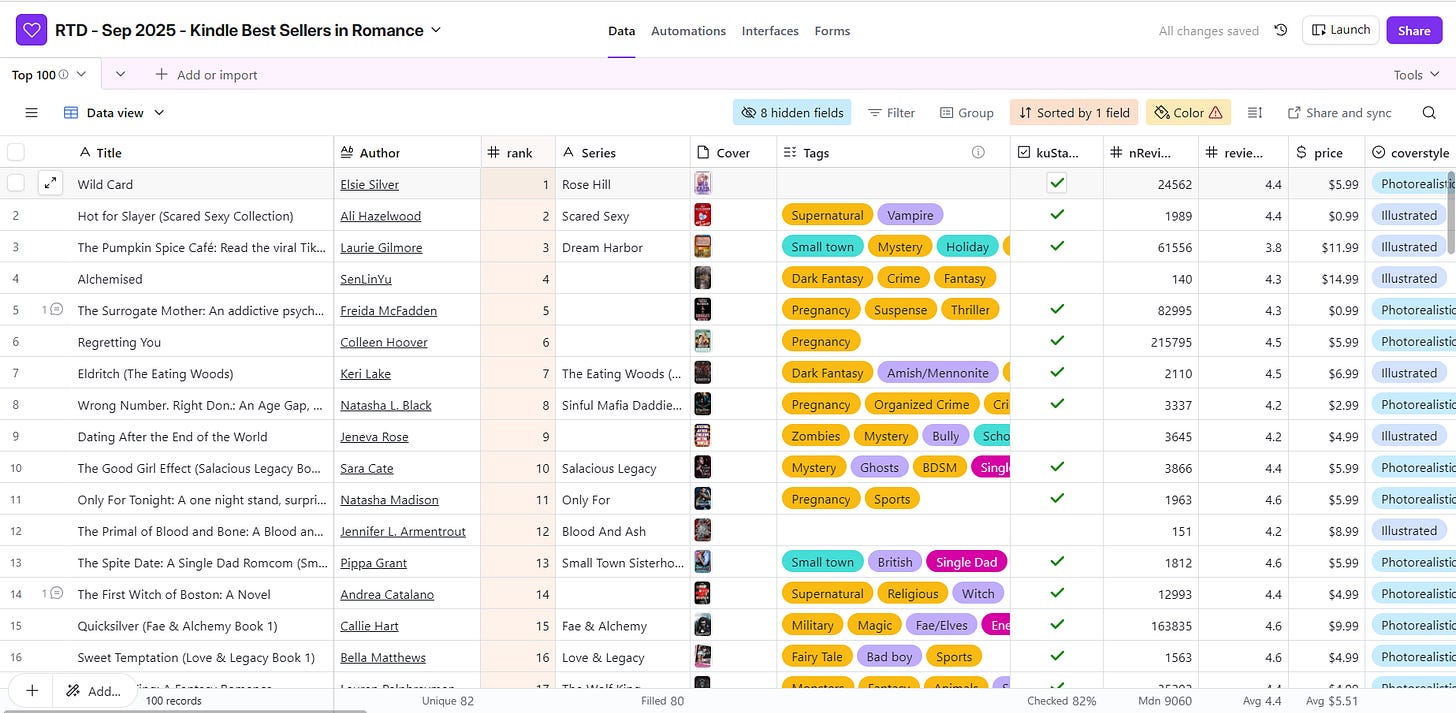This screenshot has height=713, width=1456.
Task: Open the Unique 82 summary dropdown
Action: click(x=447, y=701)
